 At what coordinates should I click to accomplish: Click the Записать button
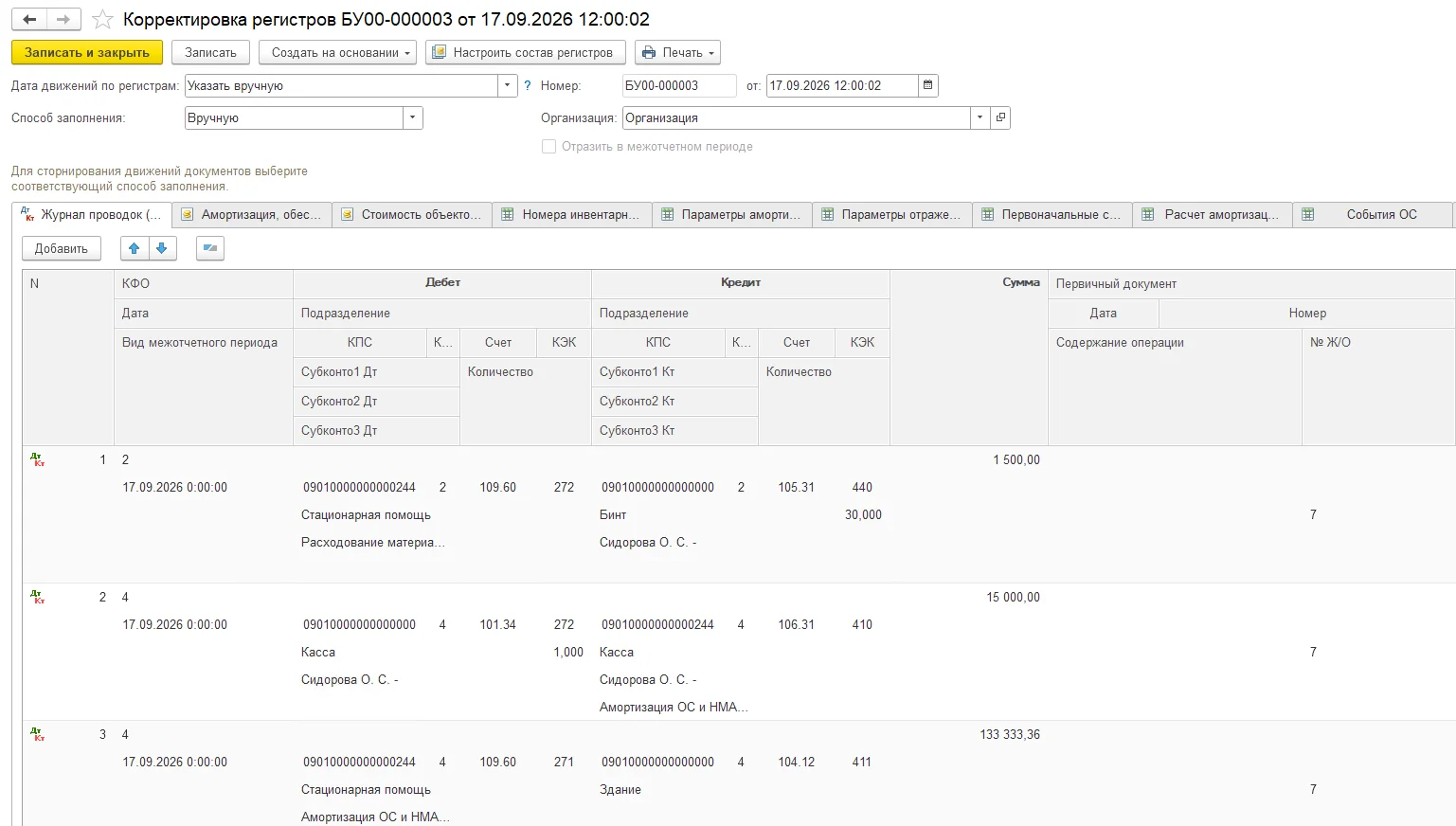tap(210, 52)
